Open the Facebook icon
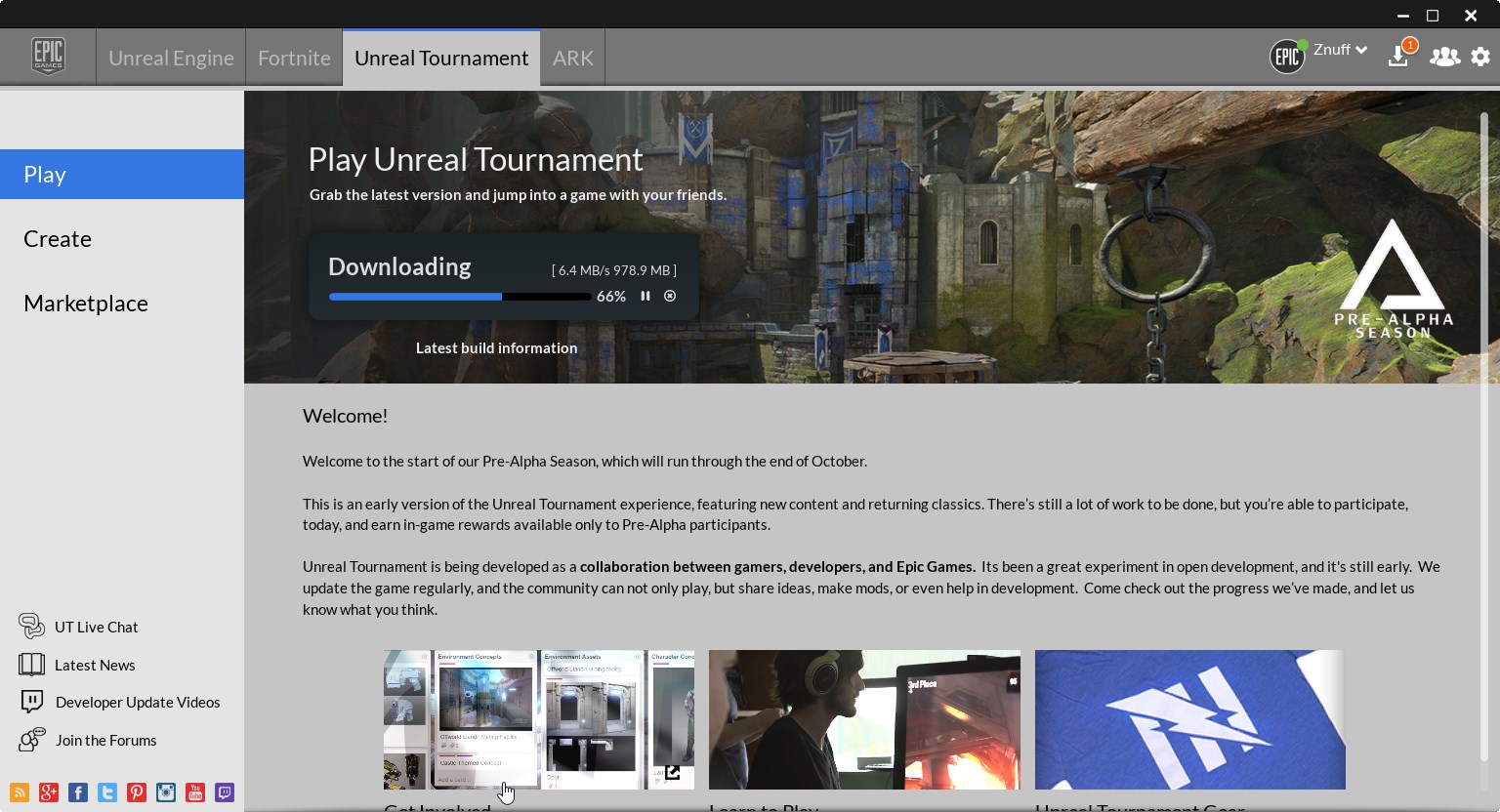This screenshot has width=1500, height=812. pos(78,792)
